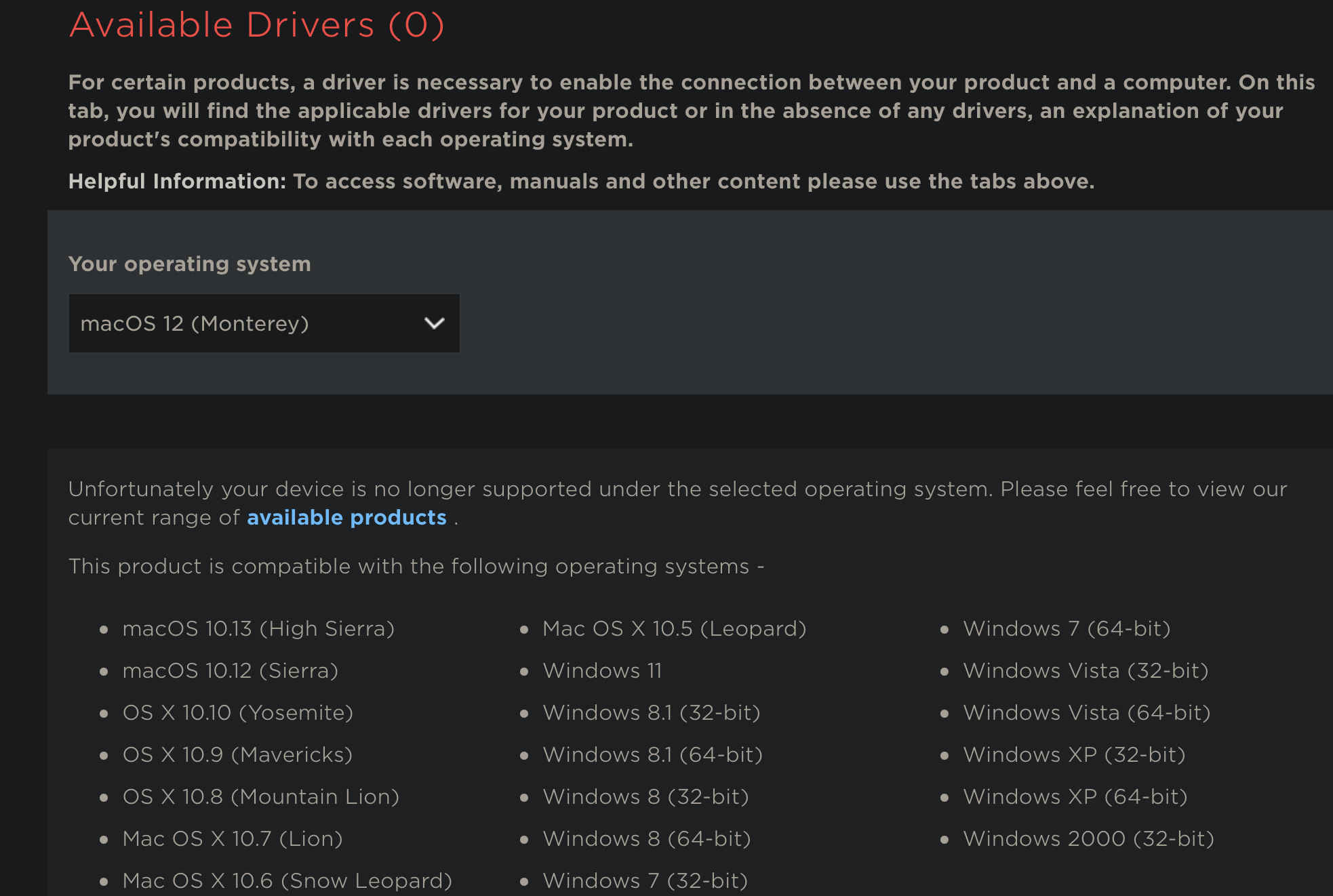The width and height of the screenshot is (1333, 896).
Task: Click Windows 8.1 (64-bit) list item
Action: pyautogui.click(x=652, y=755)
